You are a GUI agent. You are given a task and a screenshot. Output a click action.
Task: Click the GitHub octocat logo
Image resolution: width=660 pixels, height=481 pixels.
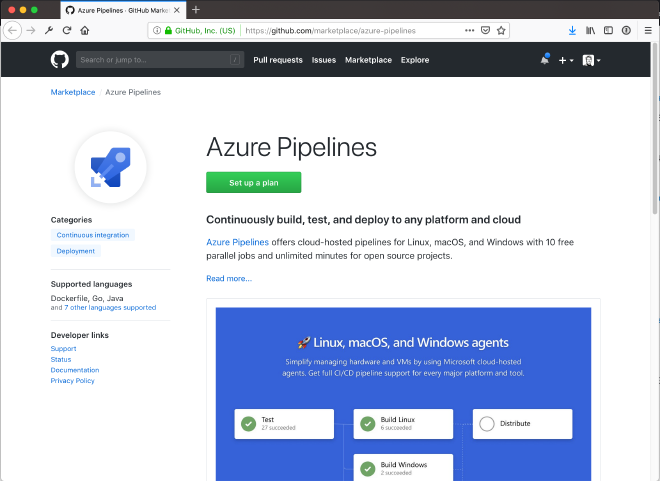[60, 60]
